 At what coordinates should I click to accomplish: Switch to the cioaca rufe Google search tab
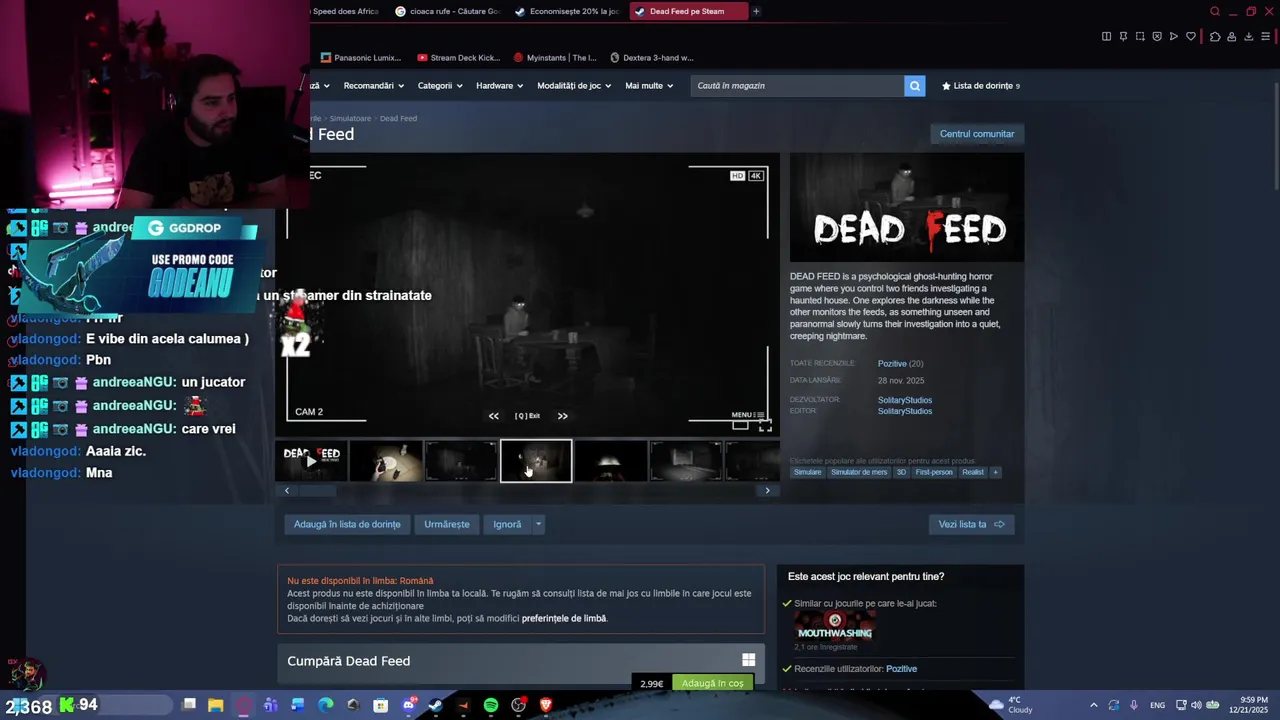[447, 12]
